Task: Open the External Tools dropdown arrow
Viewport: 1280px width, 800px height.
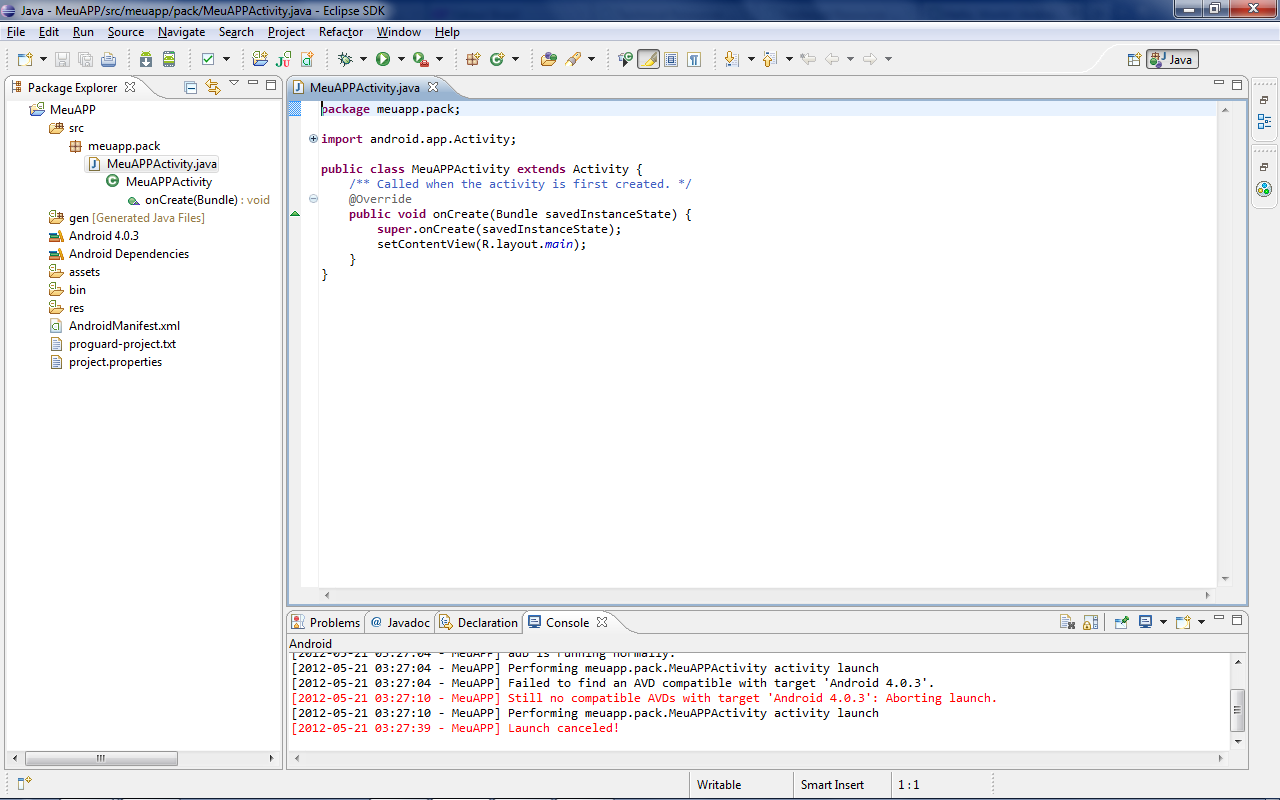Action: (439, 59)
